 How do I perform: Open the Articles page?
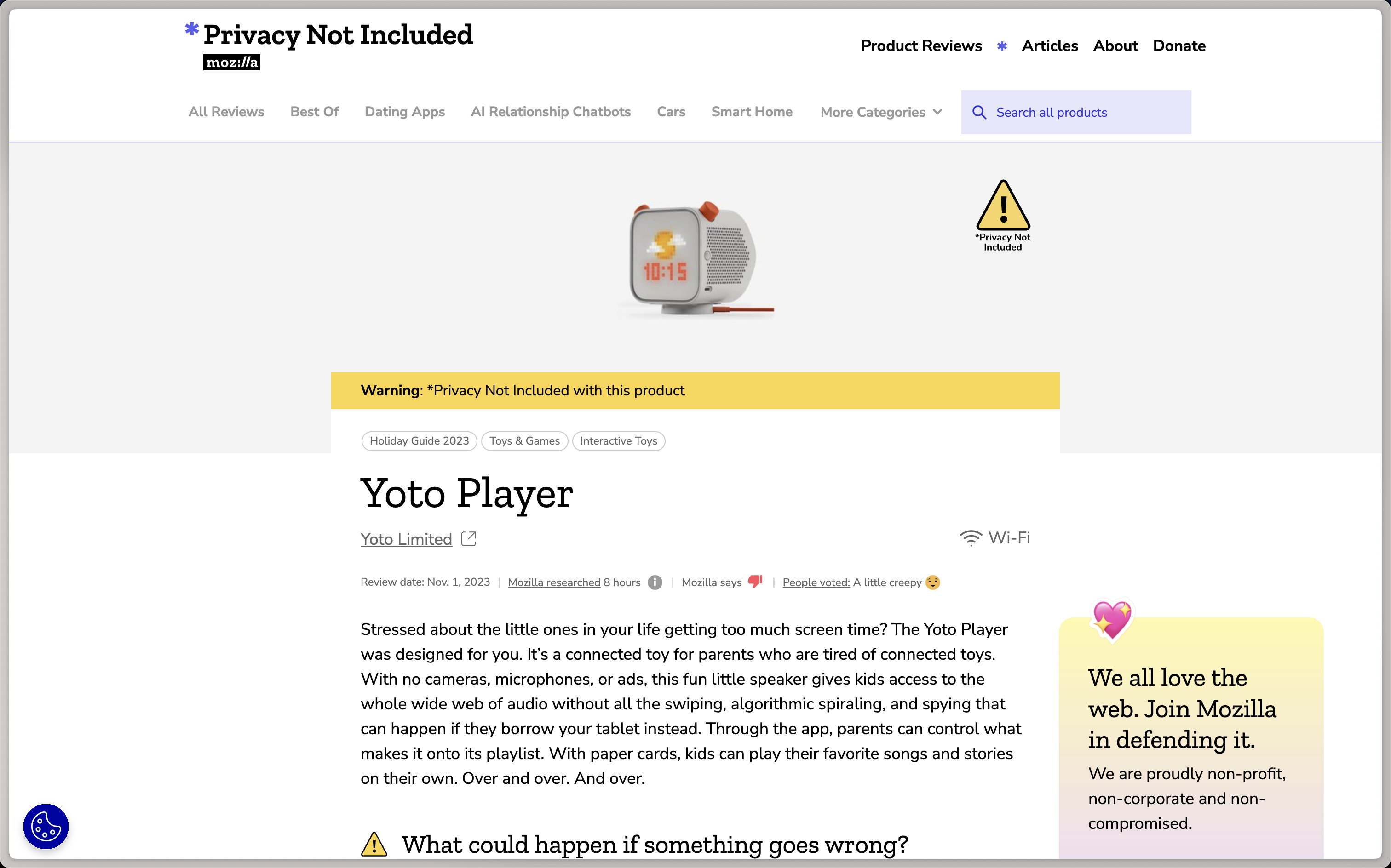tap(1049, 46)
